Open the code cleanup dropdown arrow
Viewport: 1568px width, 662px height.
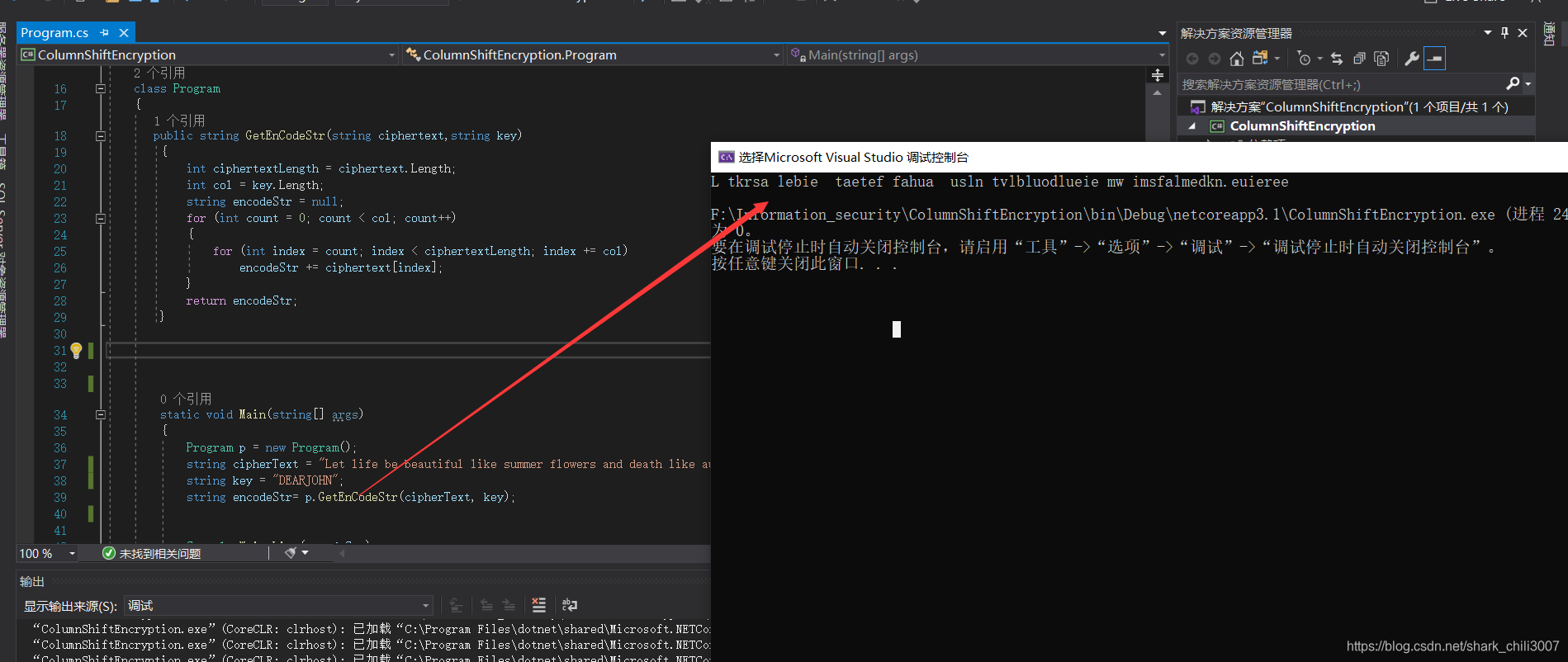306,552
